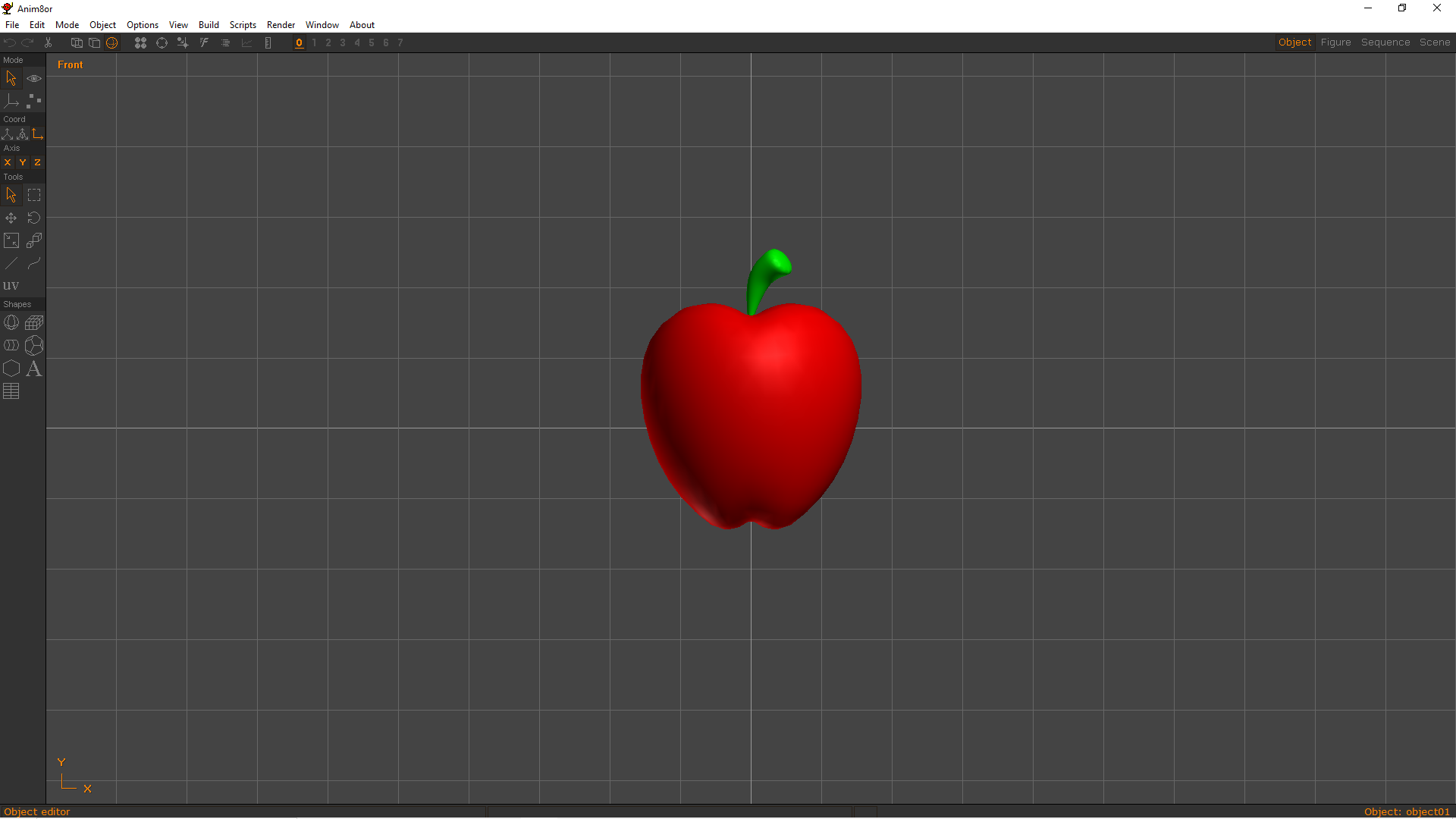Select the Cylinder shape tool
The image size is (1456, 819).
(11, 345)
